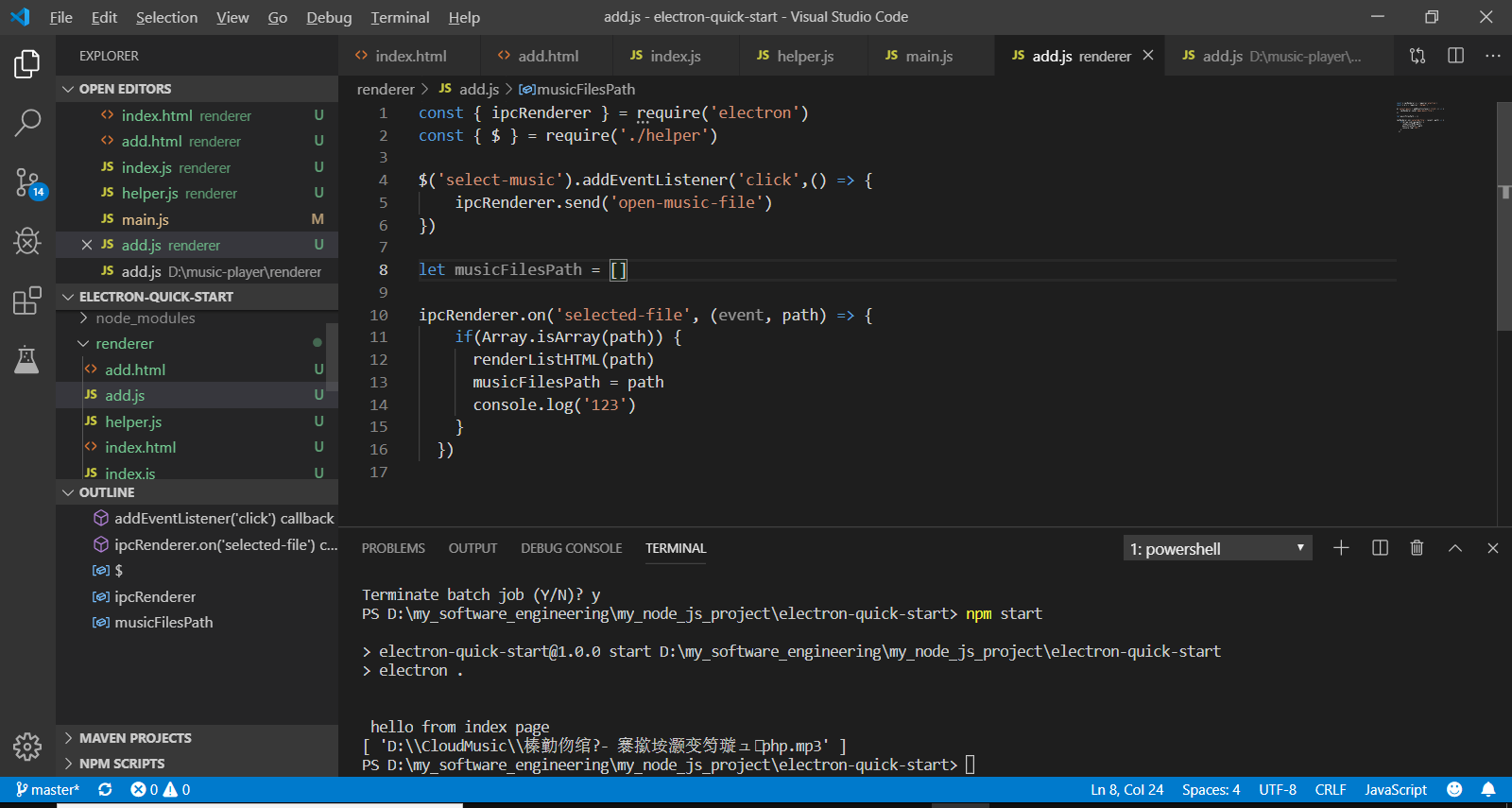Image resolution: width=1512 pixels, height=808 pixels.
Task: Change CRLF end of line sequence
Action: [x=1331, y=789]
